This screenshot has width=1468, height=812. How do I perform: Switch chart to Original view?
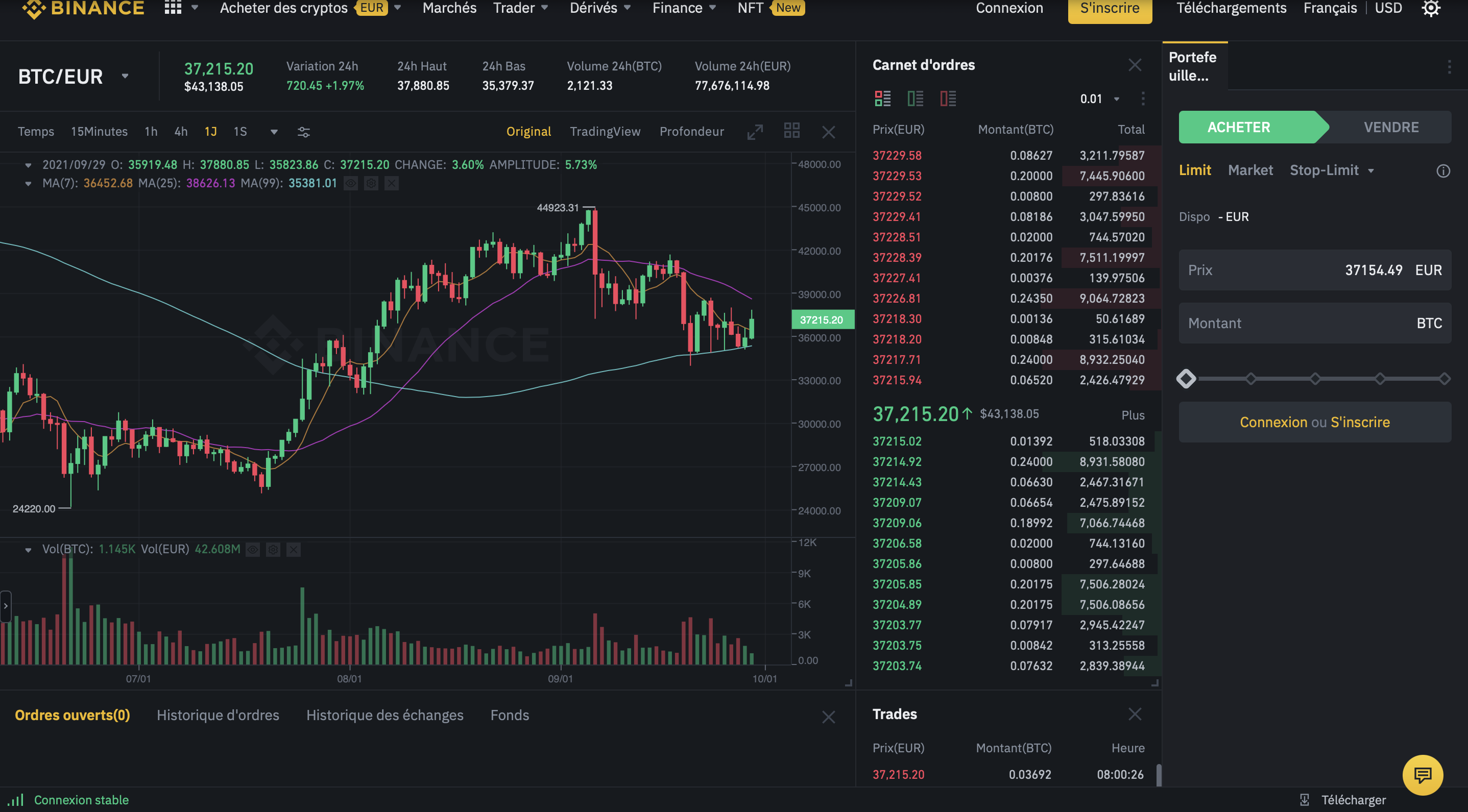(528, 132)
